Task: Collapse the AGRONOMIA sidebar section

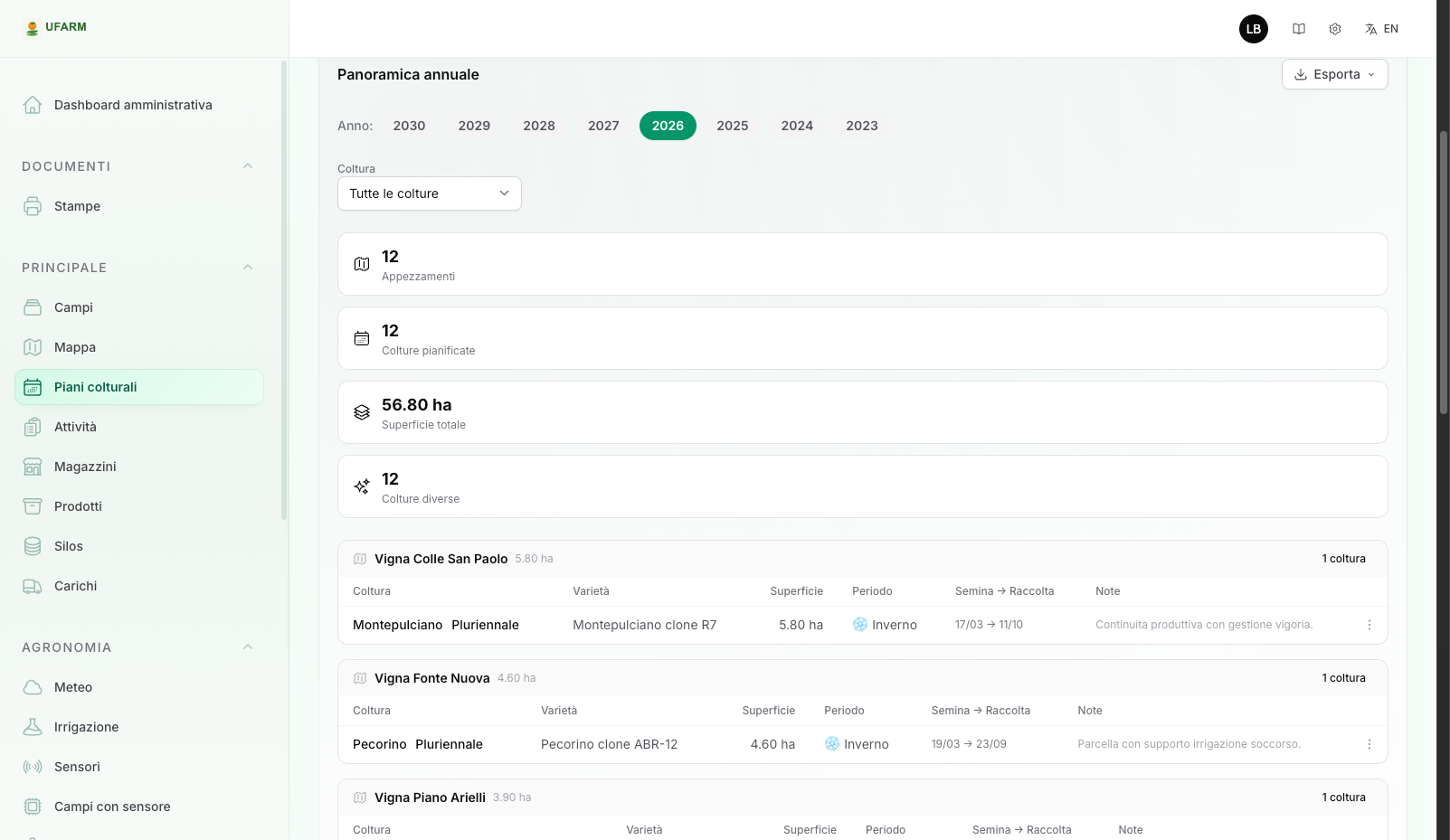Action: point(248,647)
